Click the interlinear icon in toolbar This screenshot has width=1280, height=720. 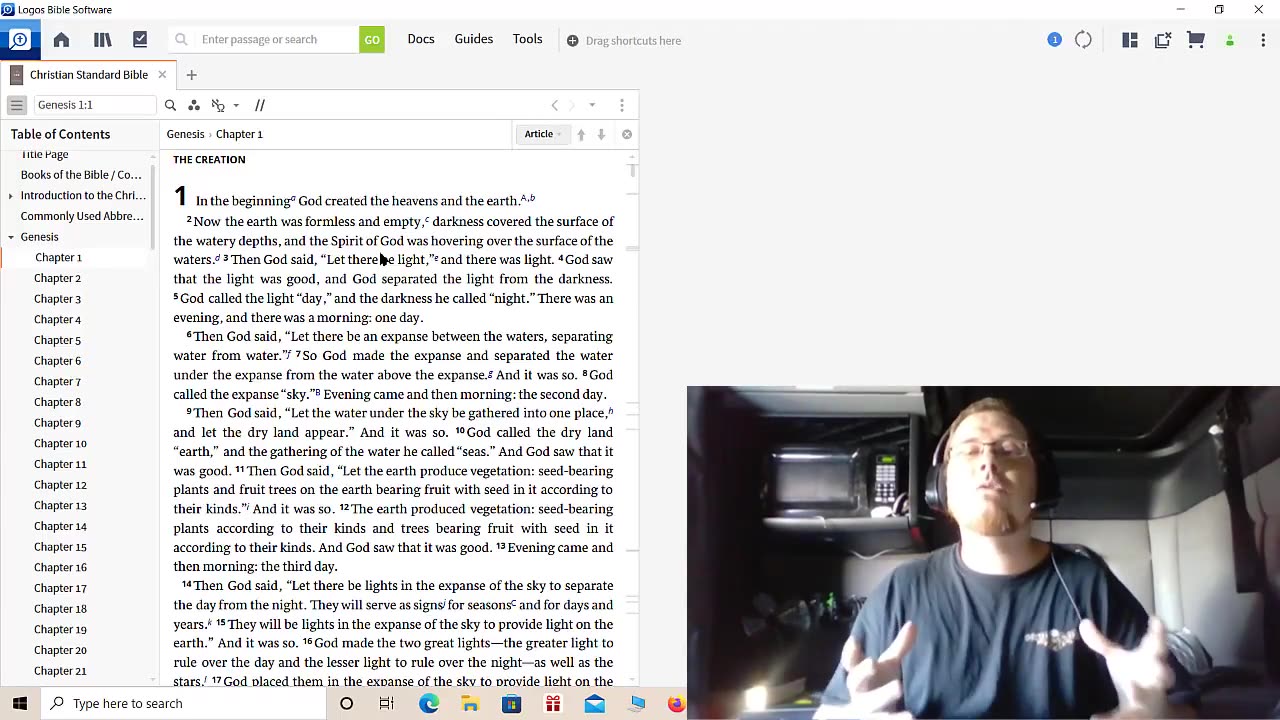coord(218,105)
